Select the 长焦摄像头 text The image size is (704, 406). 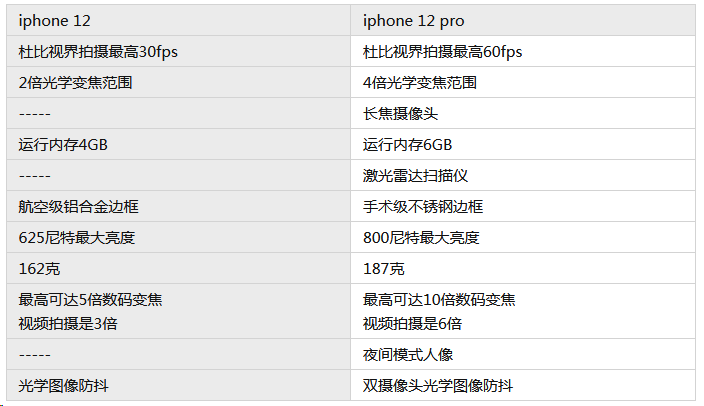400,114
